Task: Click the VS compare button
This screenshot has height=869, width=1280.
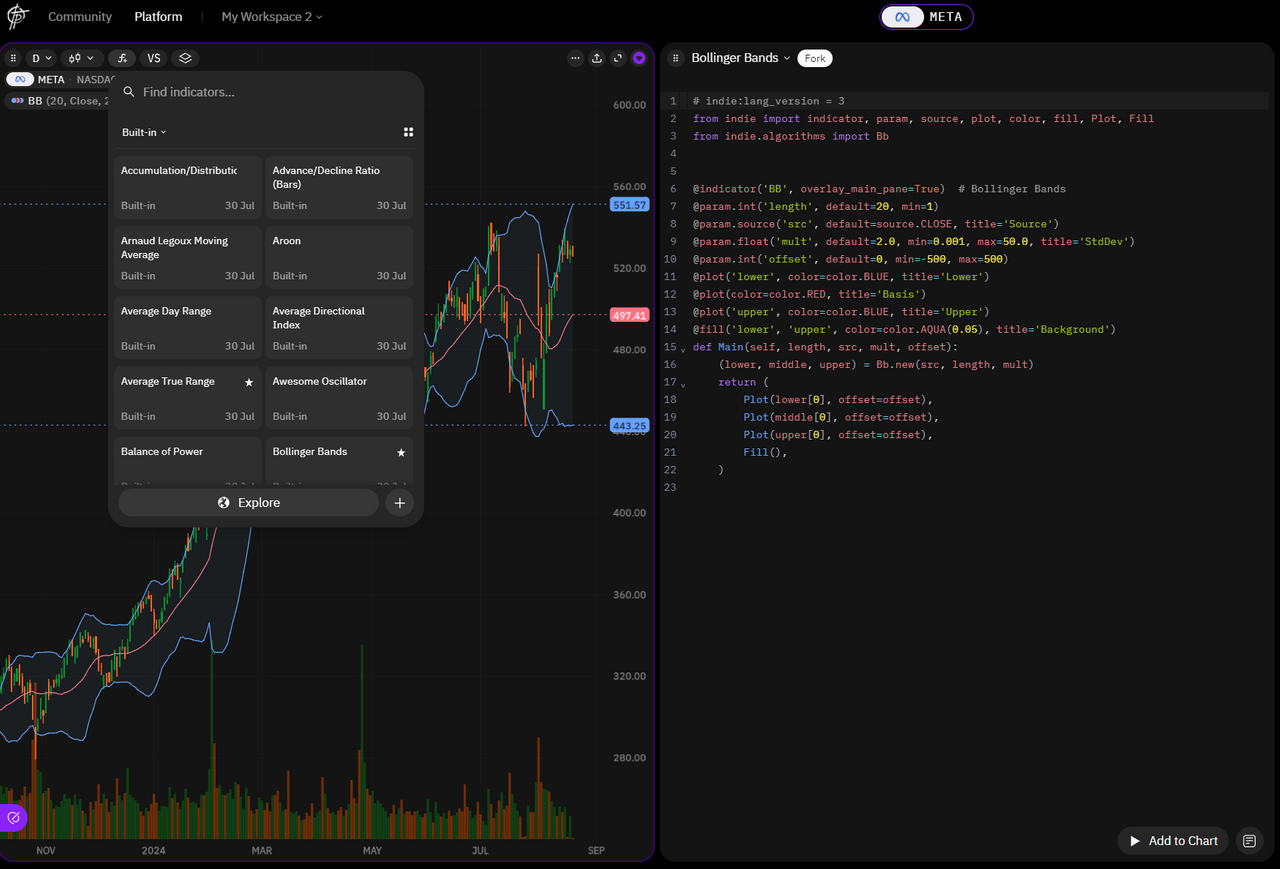Action: (154, 58)
